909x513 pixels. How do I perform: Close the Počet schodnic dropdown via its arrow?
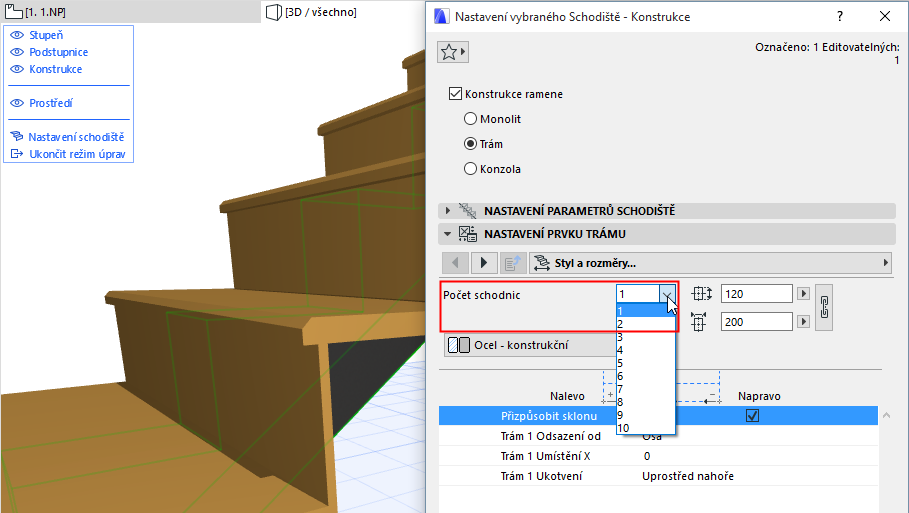(667, 294)
